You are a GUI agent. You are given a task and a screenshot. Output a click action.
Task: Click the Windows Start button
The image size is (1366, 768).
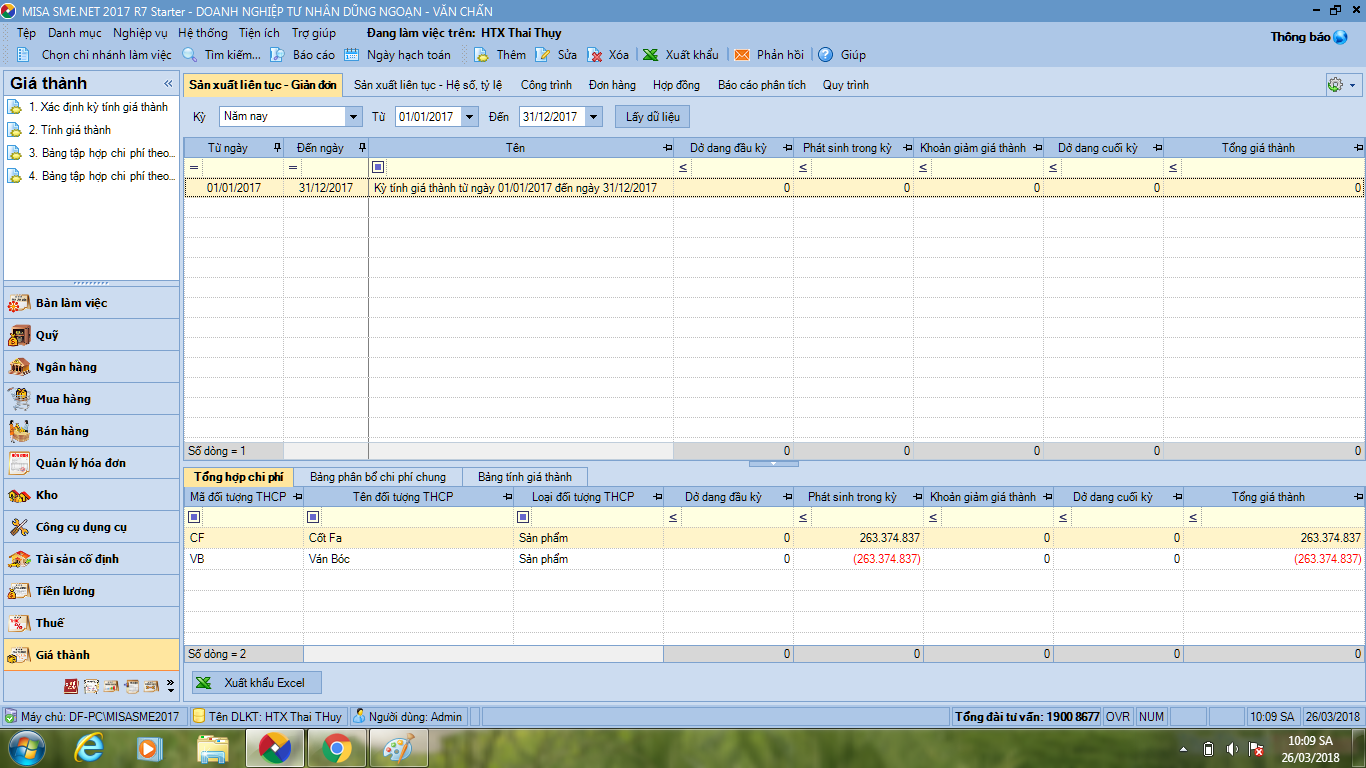(25, 747)
